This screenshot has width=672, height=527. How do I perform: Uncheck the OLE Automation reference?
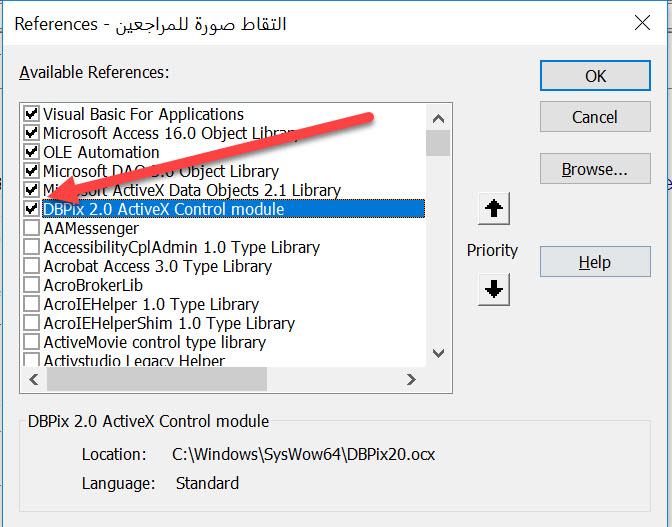tap(31, 152)
